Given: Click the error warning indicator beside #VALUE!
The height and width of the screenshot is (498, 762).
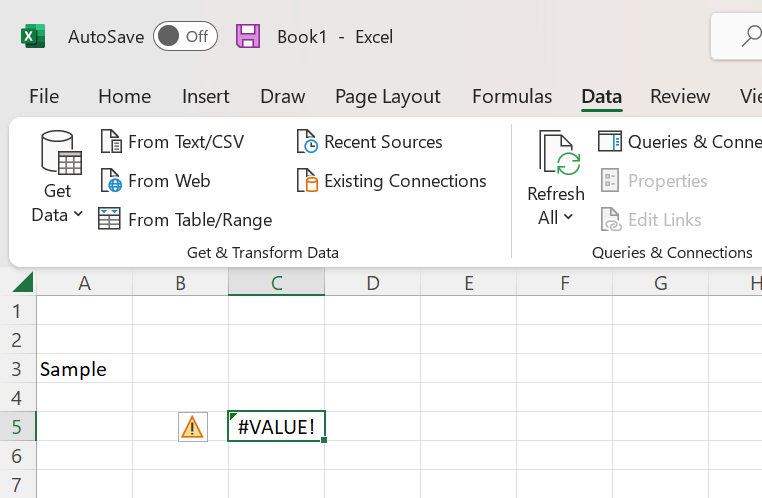Looking at the screenshot, I should pos(192,427).
